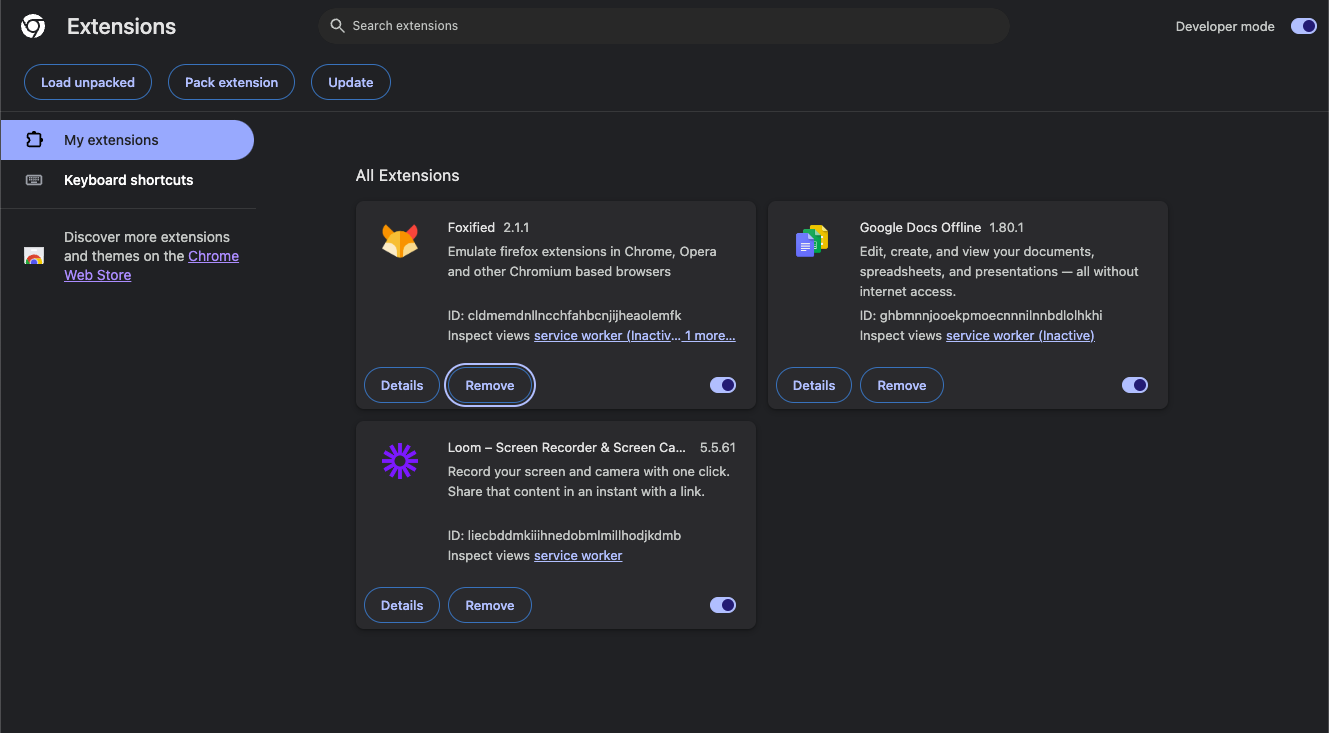
Task: Open the My extensions section
Action: pos(127,140)
